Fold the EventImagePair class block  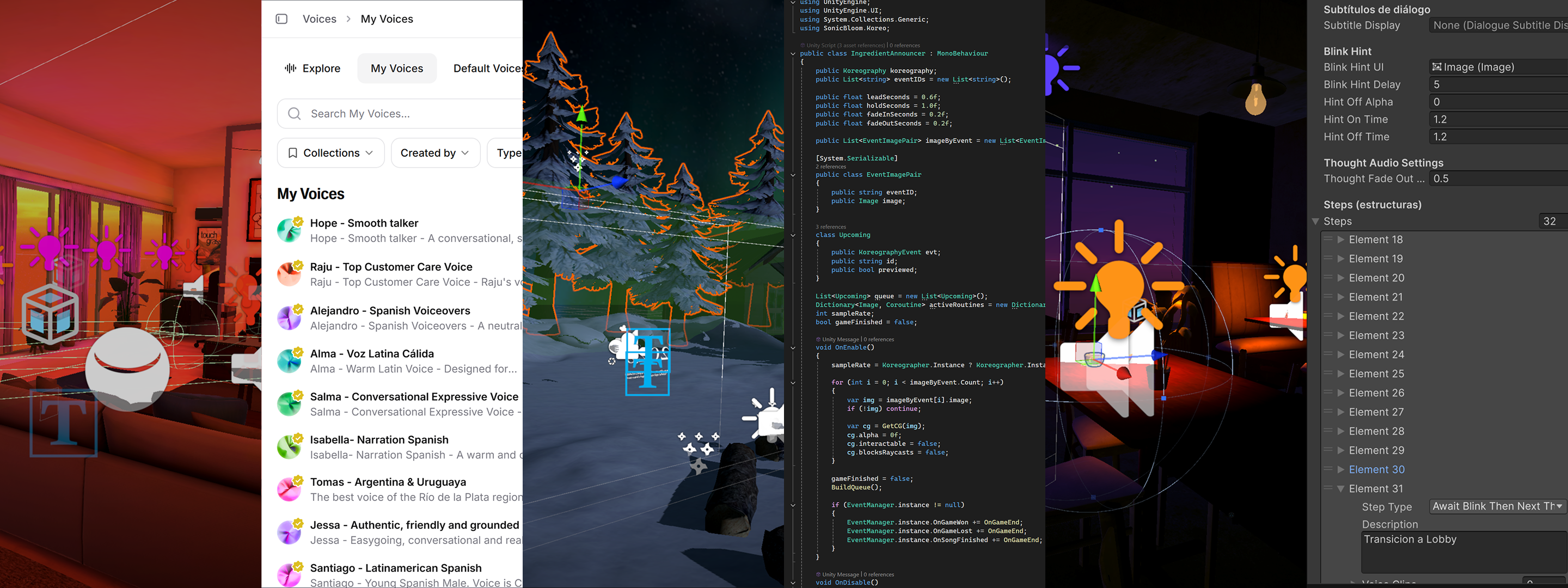tap(793, 175)
